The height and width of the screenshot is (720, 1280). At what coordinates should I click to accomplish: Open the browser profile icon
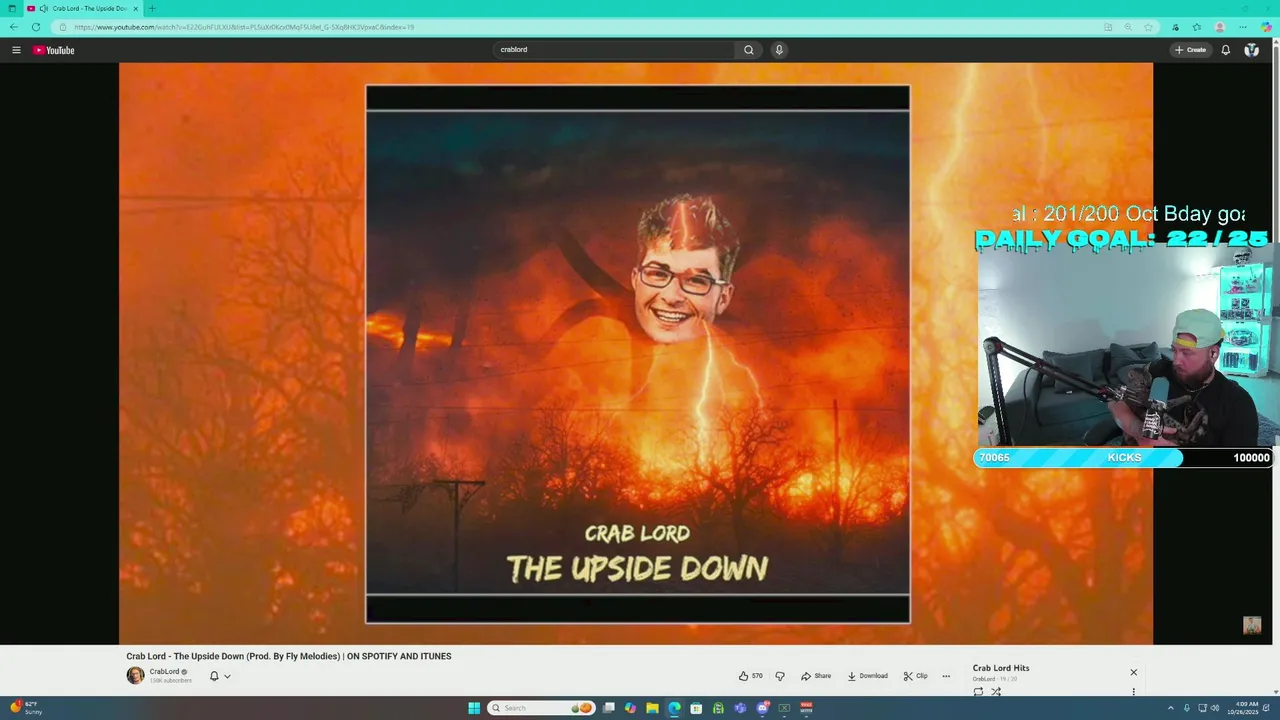[x=1220, y=27]
